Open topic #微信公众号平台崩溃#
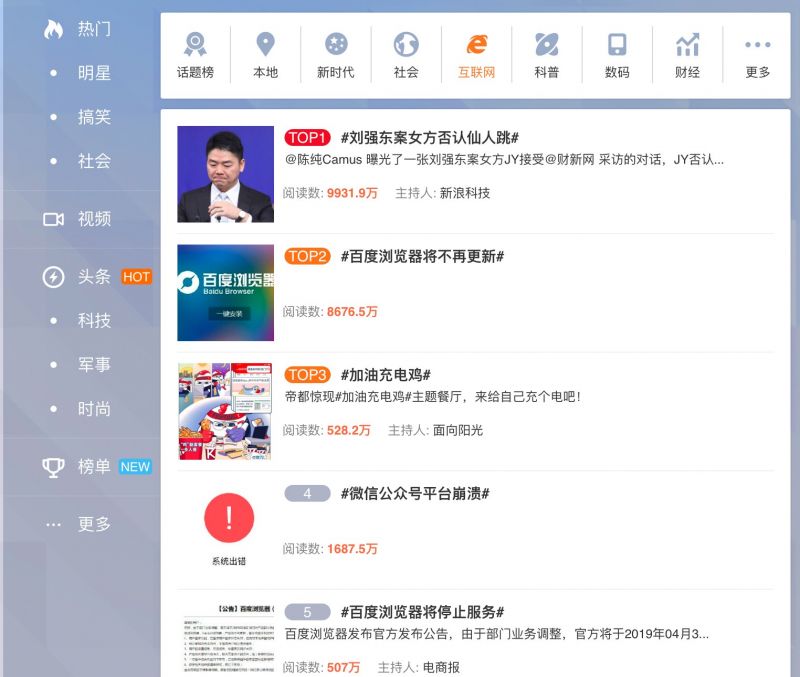 tap(415, 493)
